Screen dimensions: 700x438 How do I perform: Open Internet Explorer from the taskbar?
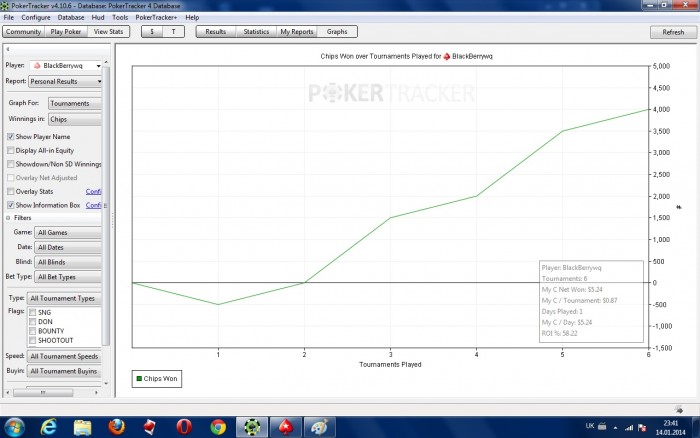point(48,427)
